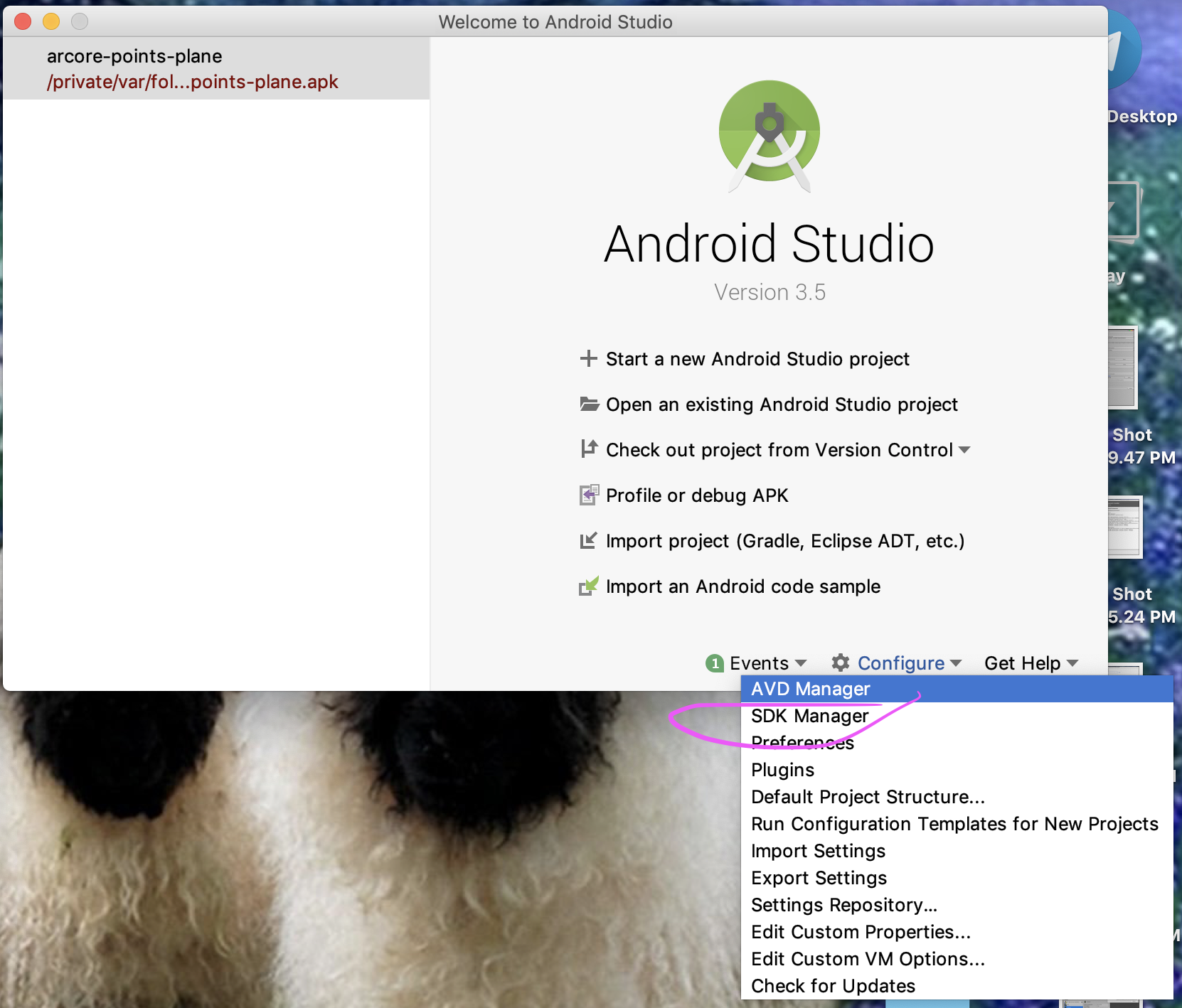
Task: Open an existing Android Studio project
Action: (x=782, y=404)
